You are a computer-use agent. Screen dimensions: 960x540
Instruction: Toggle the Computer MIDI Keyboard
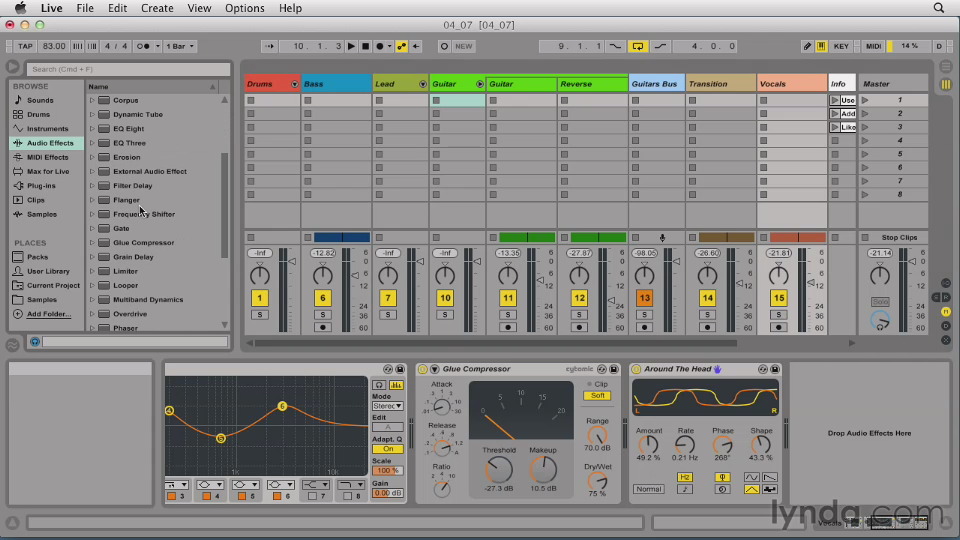click(821, 46)
